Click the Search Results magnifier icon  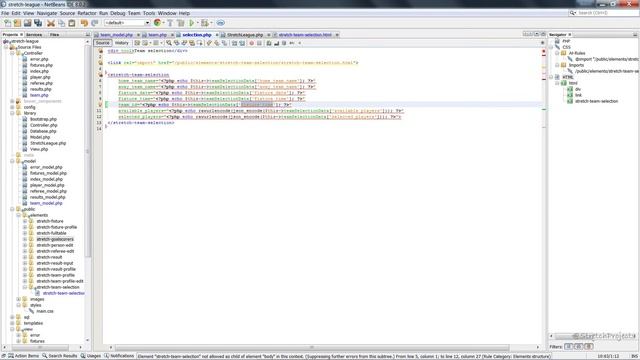click(x=44, y=356)
